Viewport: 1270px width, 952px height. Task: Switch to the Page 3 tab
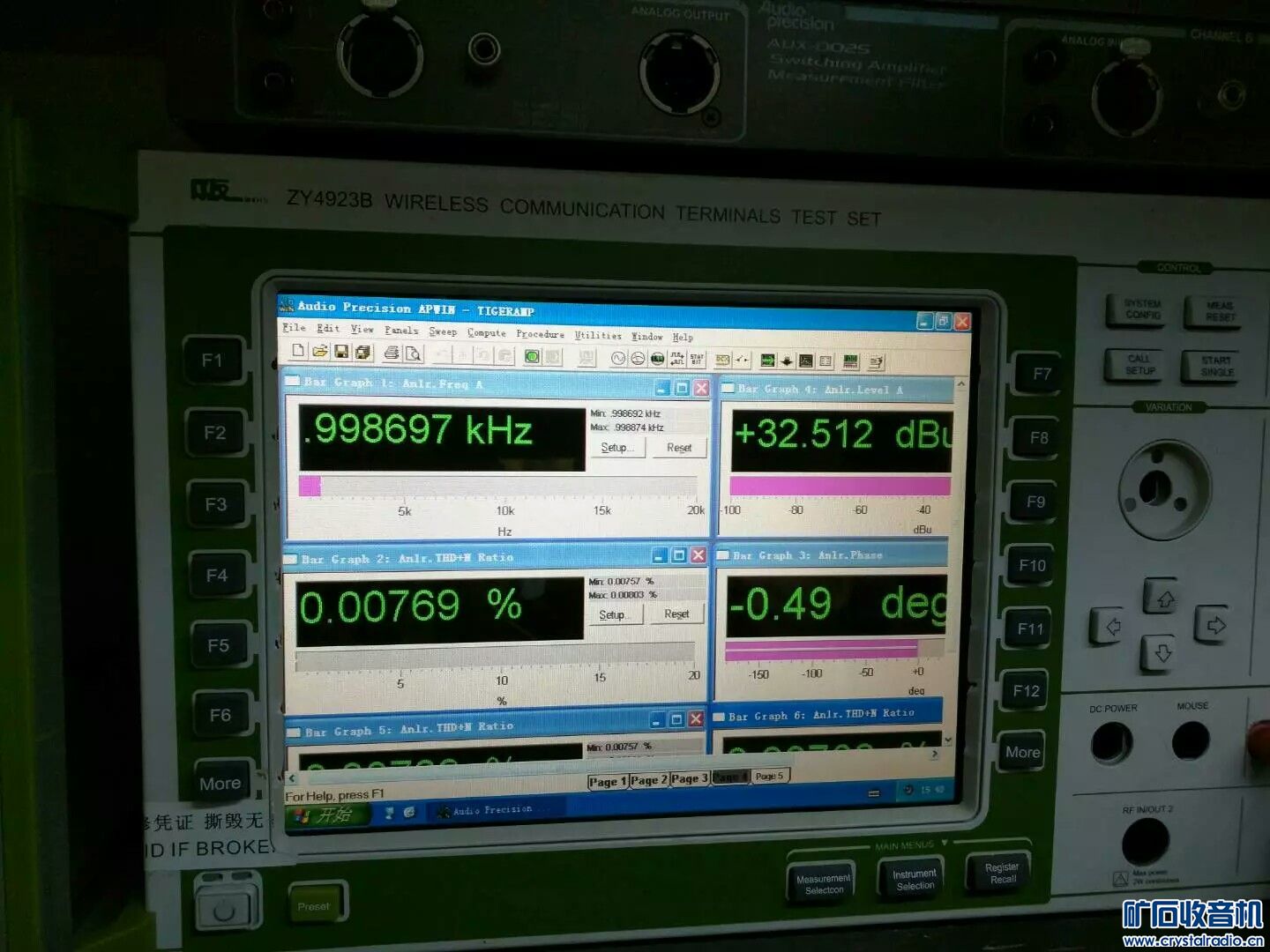[690, 778]
